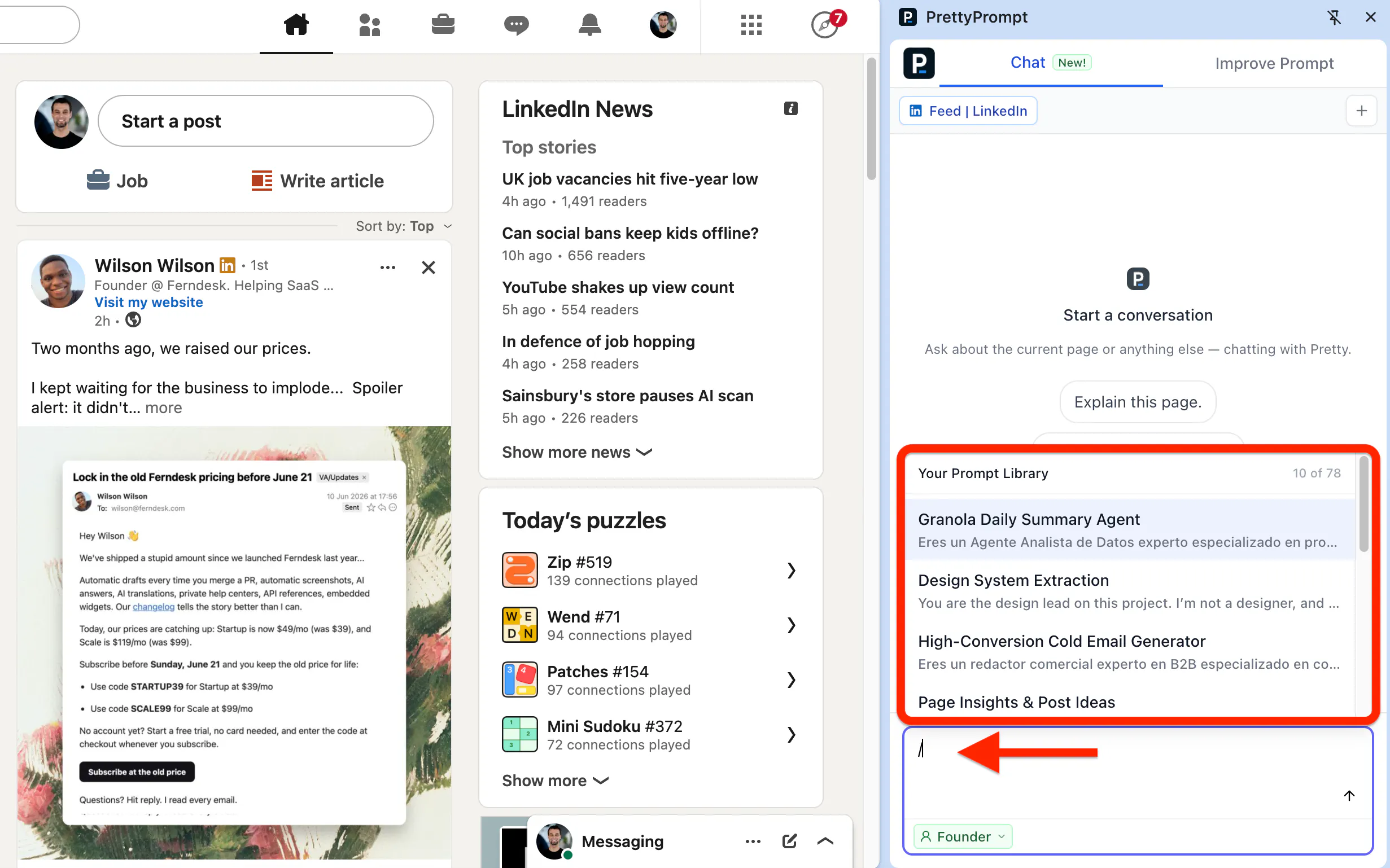The image size is (1390, 868).
Task: Switch to the Chat tab
Action: (1051, 63)
